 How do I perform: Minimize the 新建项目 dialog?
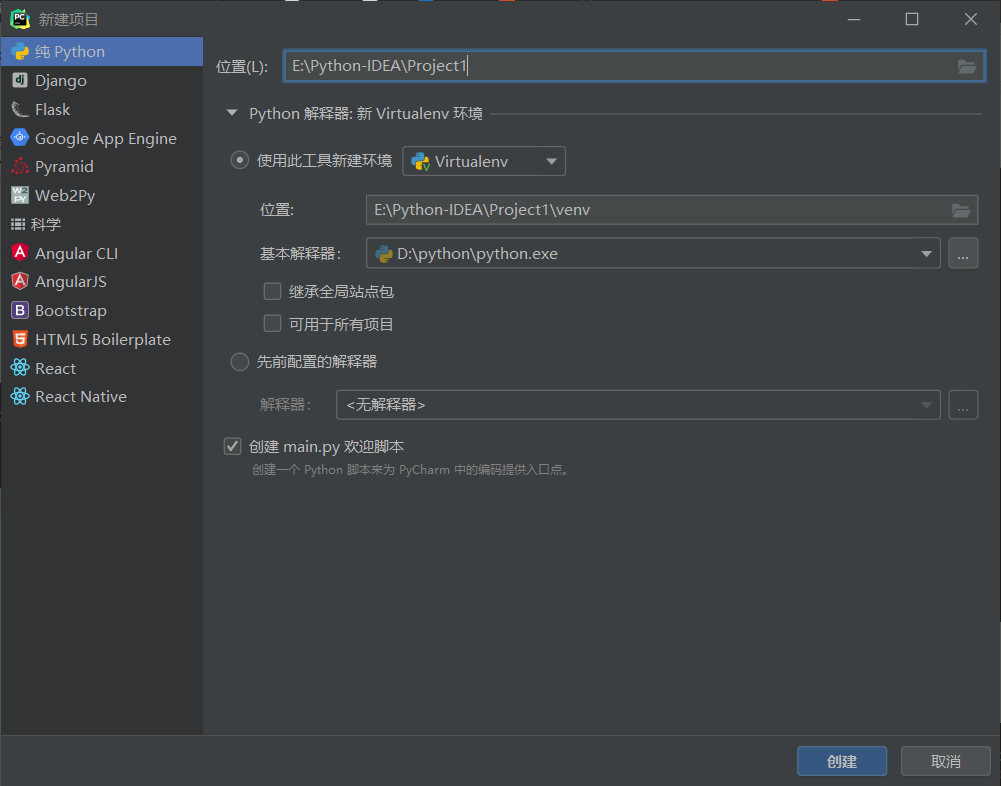[x=854, y=19]
